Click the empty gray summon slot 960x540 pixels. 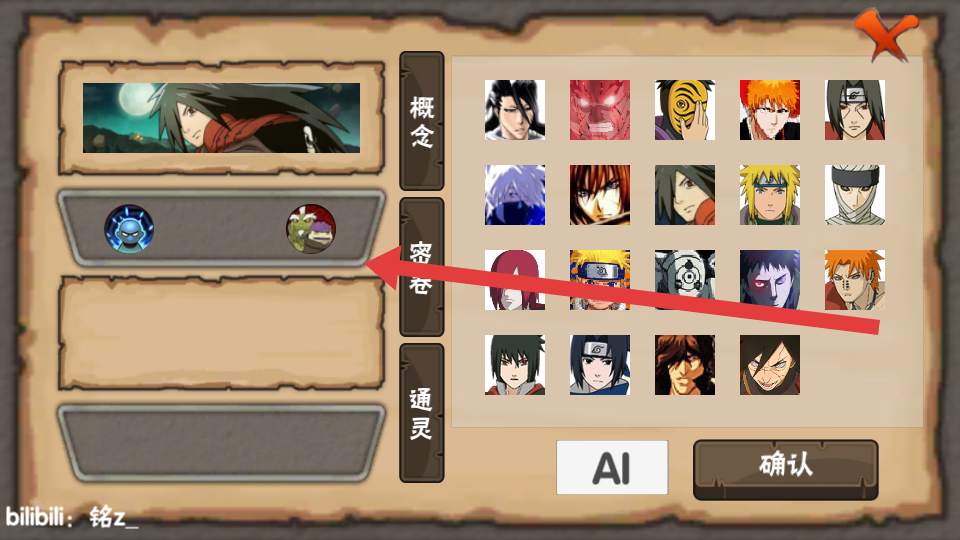pos(221,443)
